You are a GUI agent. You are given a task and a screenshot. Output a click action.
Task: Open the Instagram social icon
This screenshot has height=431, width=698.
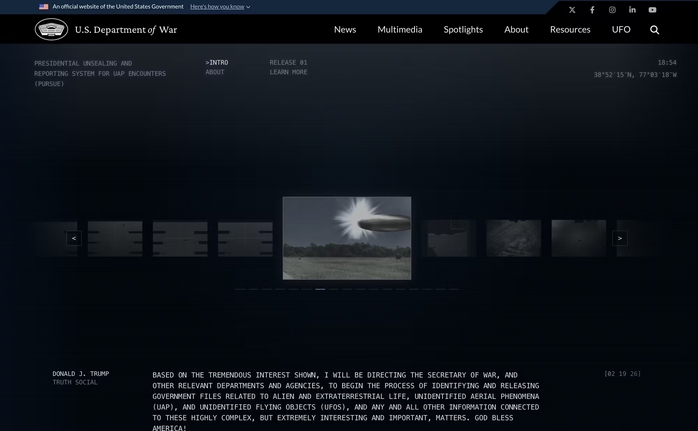click(612, 10)
